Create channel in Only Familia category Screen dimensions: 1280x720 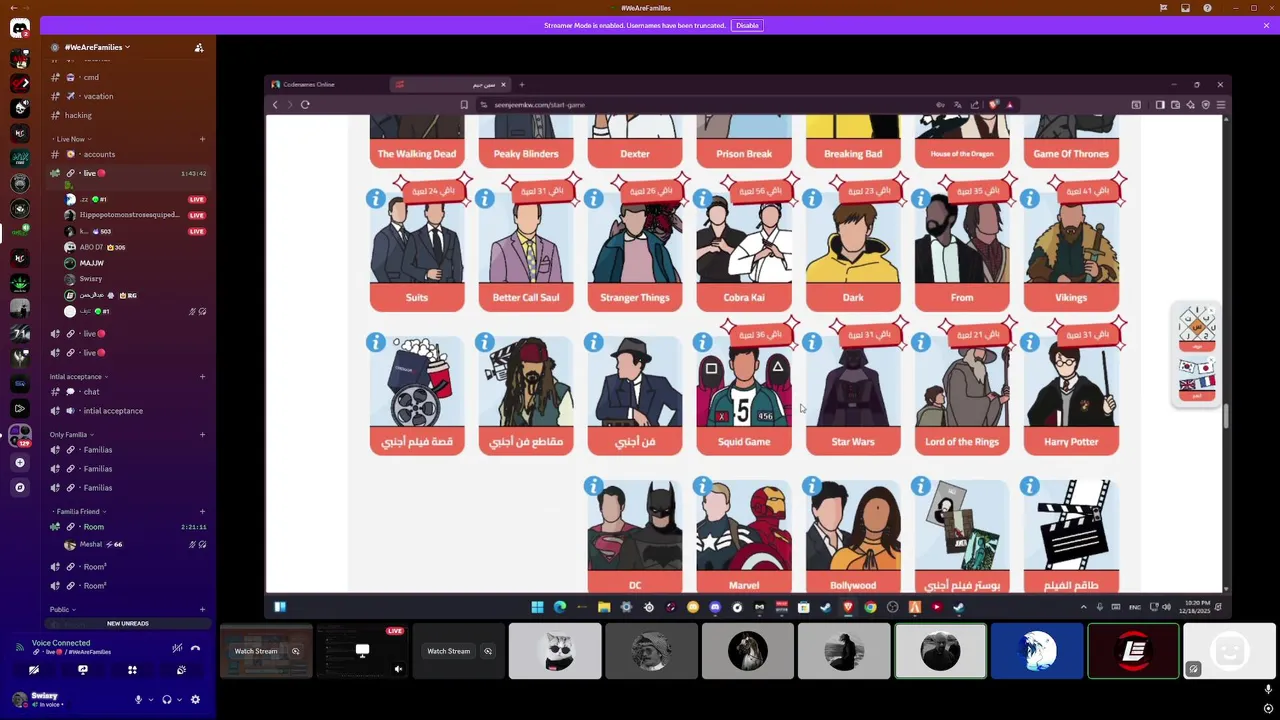coord(202,435)
